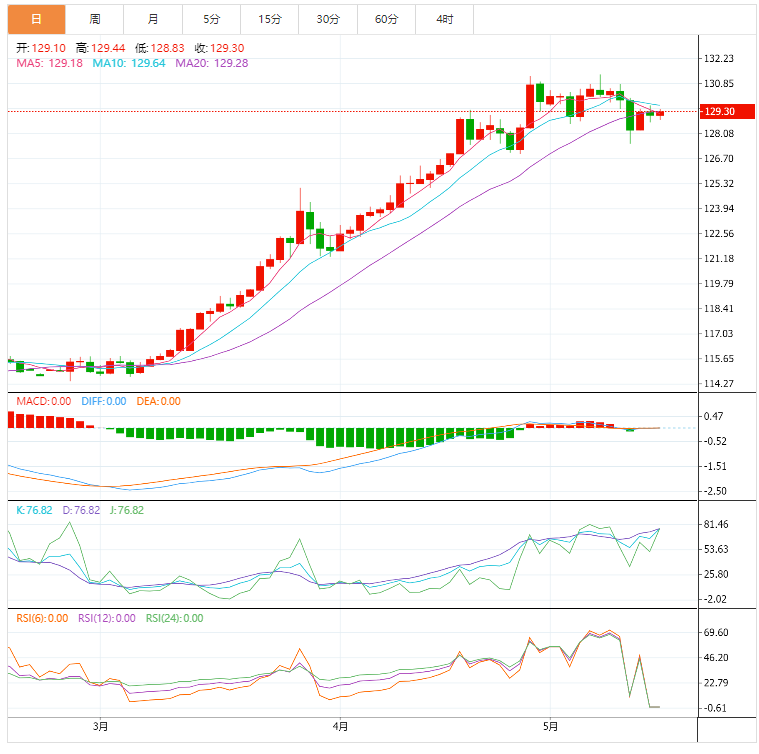Click the 123.94 price axis label
This screenshot has height=754, width=759.
[x=718, y=209]
